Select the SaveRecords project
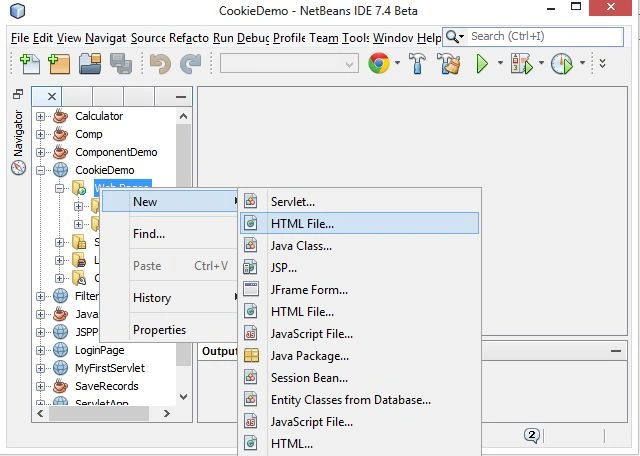 pos(107,386)
